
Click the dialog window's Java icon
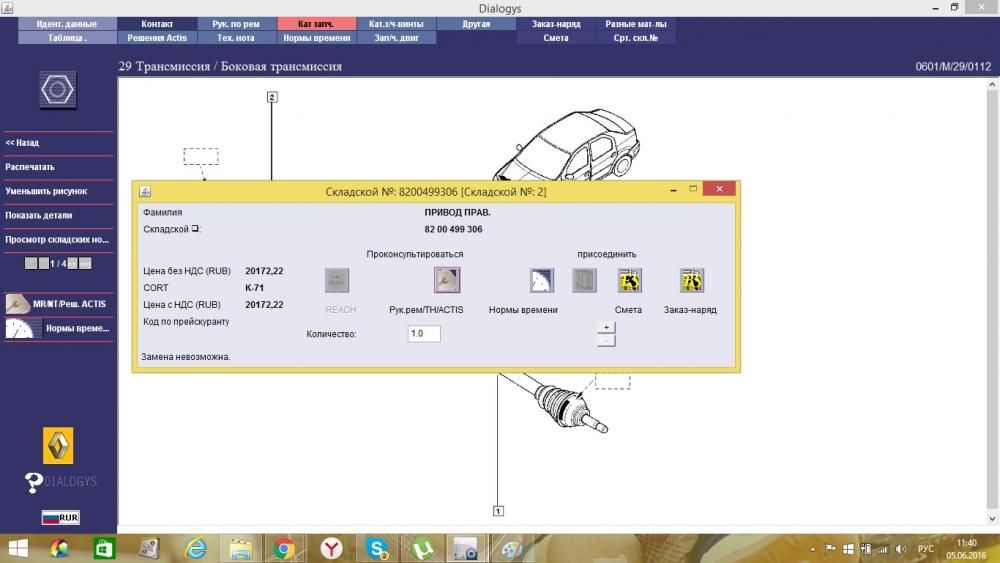(145, 191)
